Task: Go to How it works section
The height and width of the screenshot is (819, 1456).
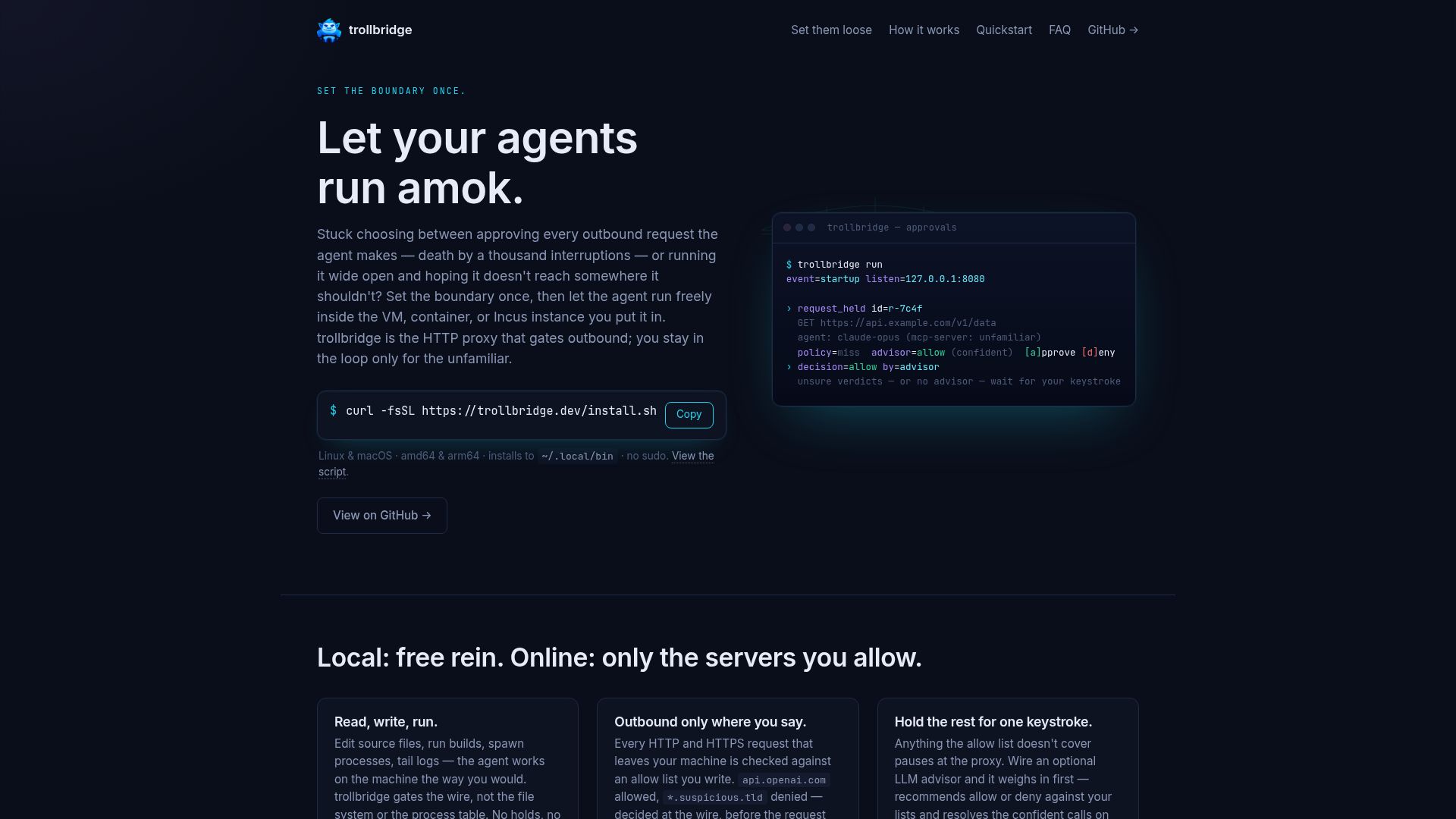Action: 924,30
